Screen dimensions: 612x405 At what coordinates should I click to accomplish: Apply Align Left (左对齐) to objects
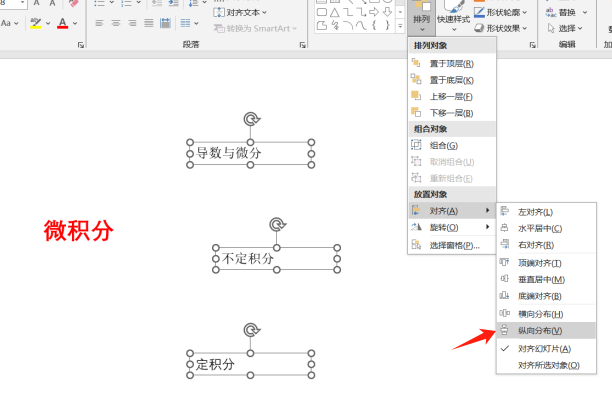(x=546, y=212)
